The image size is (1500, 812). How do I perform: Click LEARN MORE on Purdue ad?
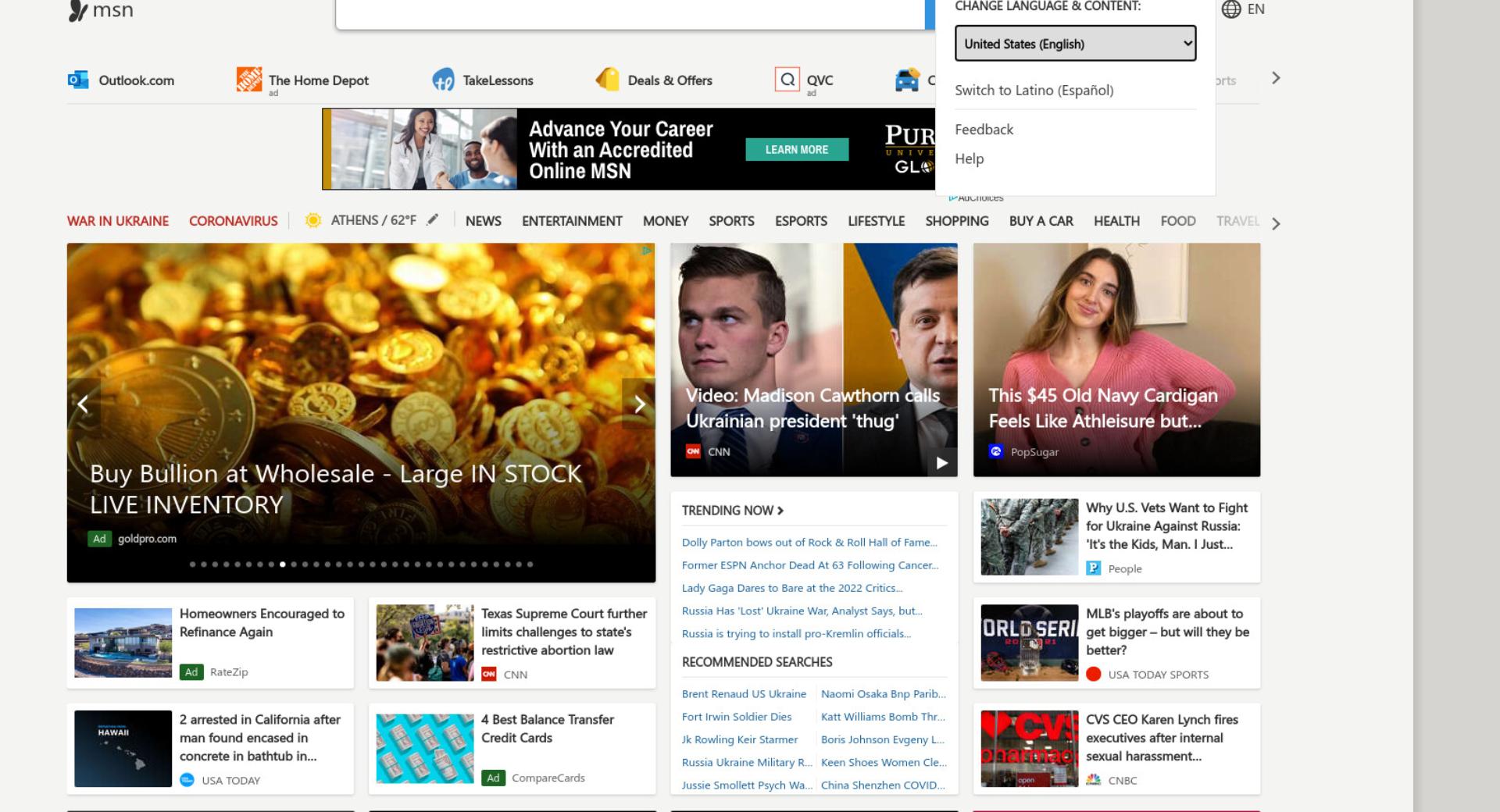point(797,149)
